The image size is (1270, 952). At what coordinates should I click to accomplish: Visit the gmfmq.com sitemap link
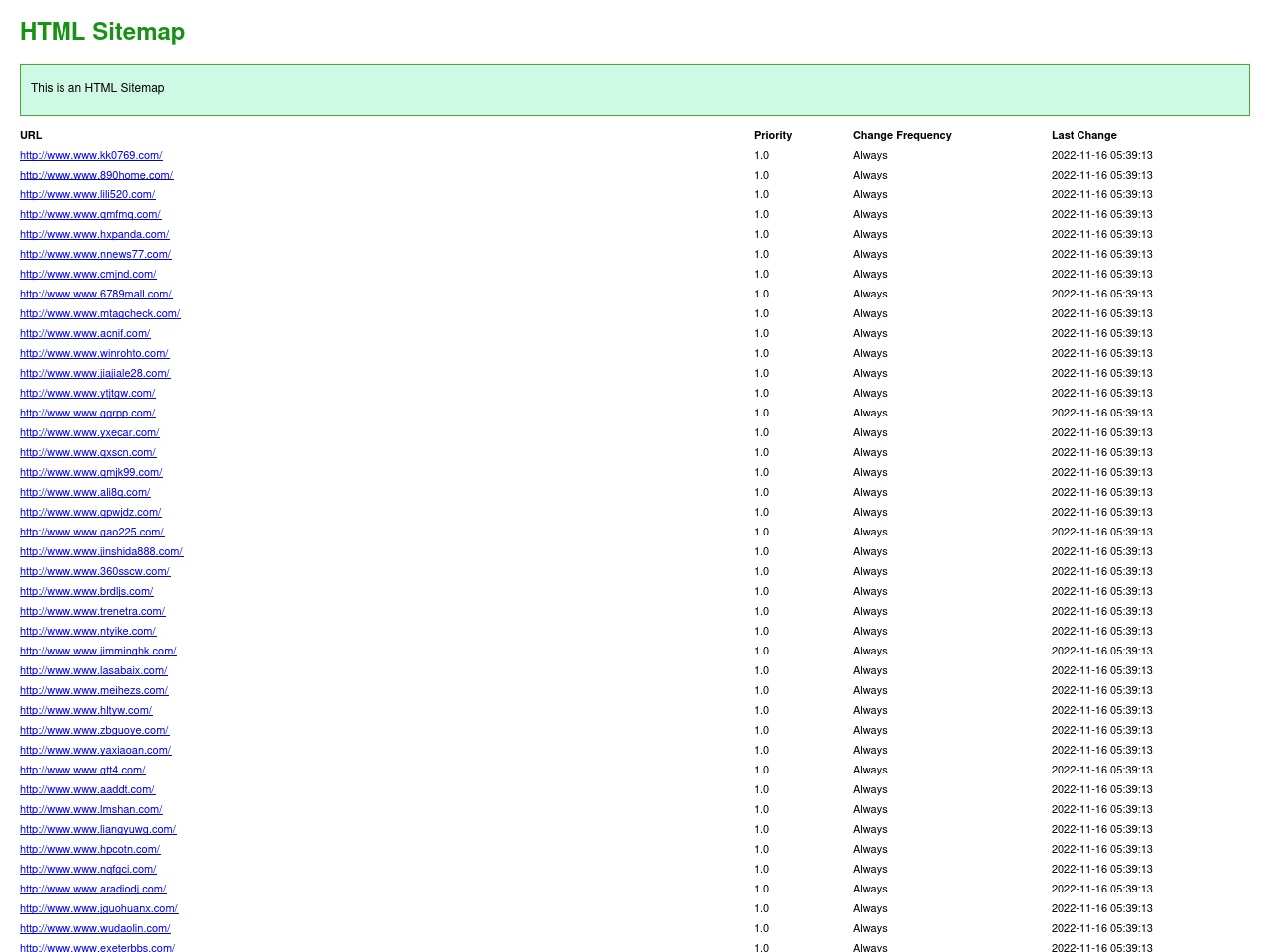click(x=90, y=214)
